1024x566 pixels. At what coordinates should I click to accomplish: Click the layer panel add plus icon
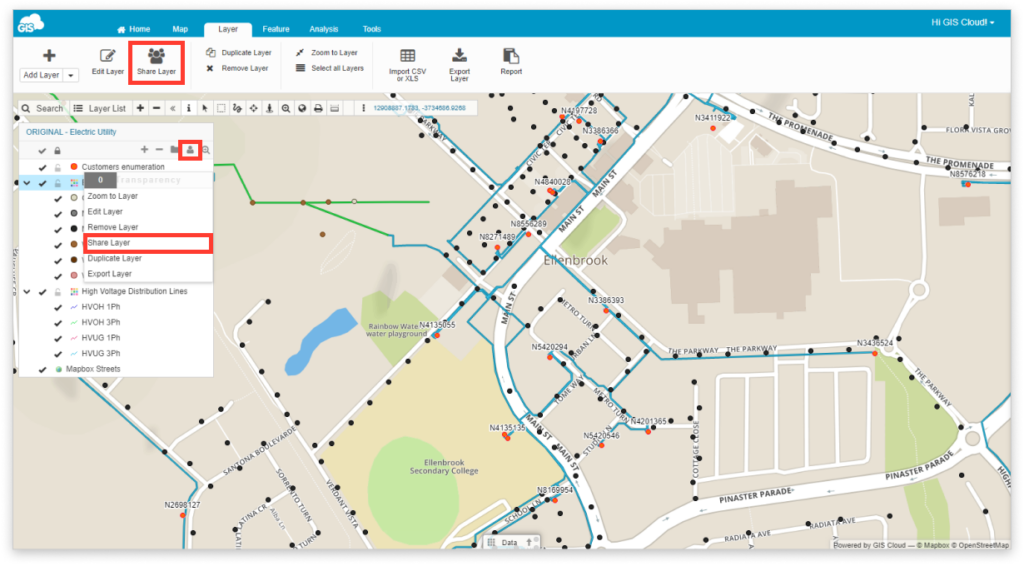[x=144, y=150]
